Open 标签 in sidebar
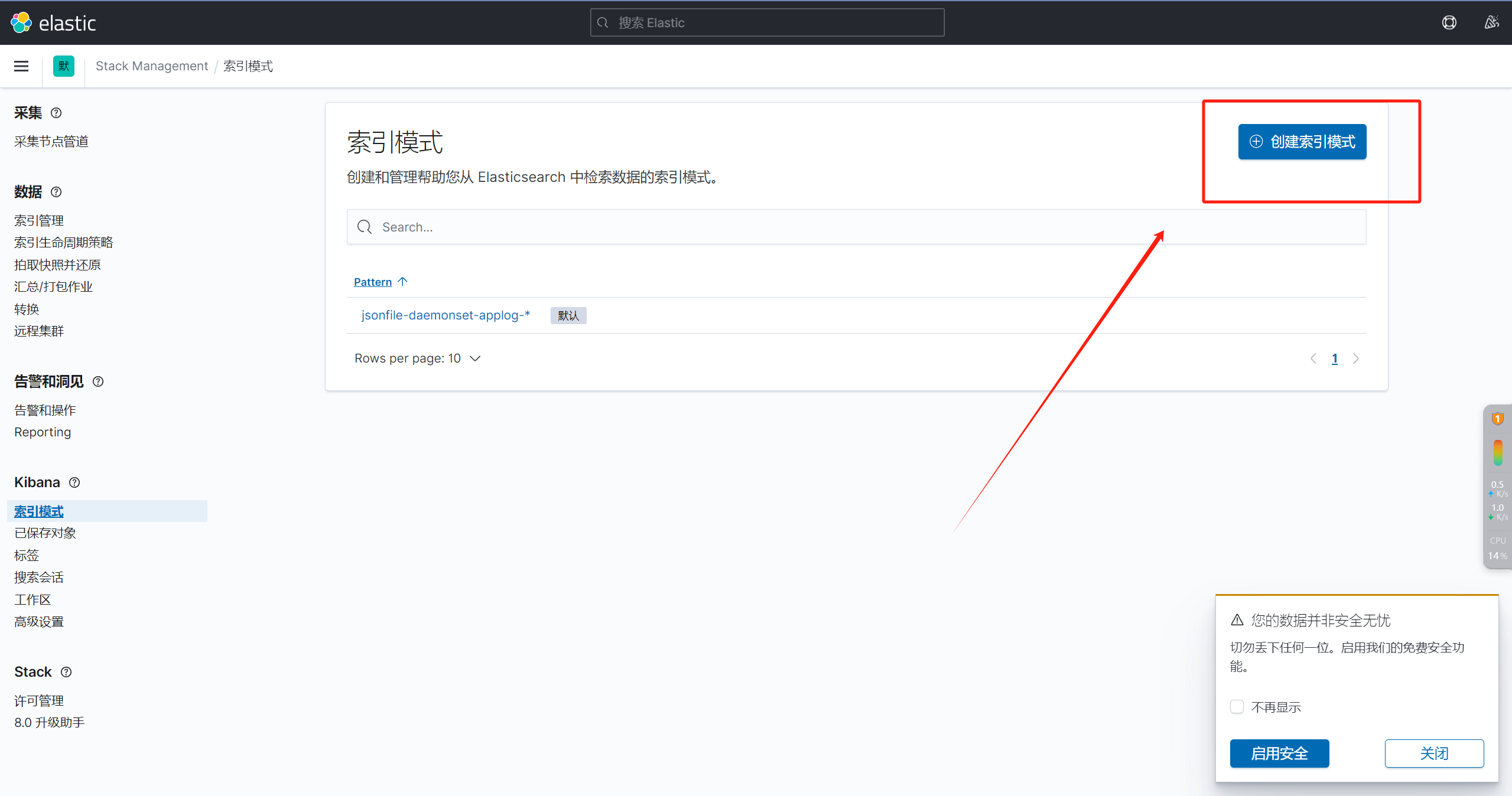The width and height of the screenshot is (1512, 796). (27, 556)
